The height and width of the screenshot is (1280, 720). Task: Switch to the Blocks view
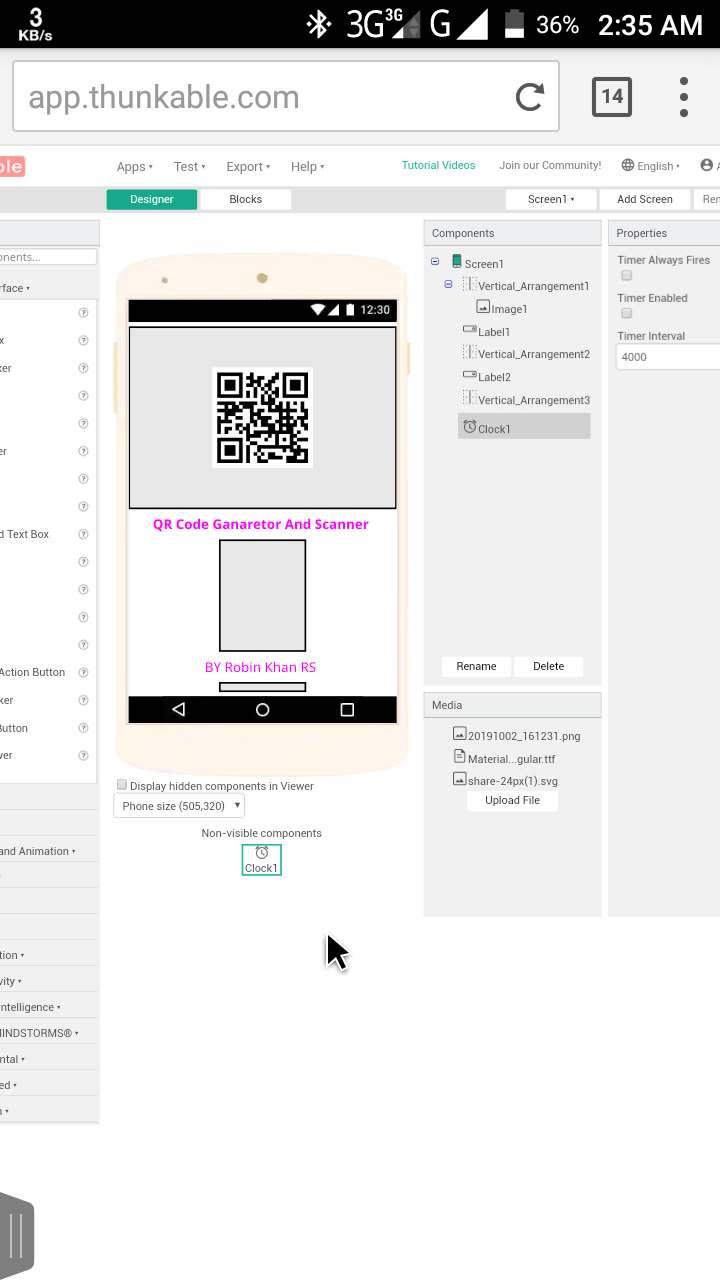246,199
